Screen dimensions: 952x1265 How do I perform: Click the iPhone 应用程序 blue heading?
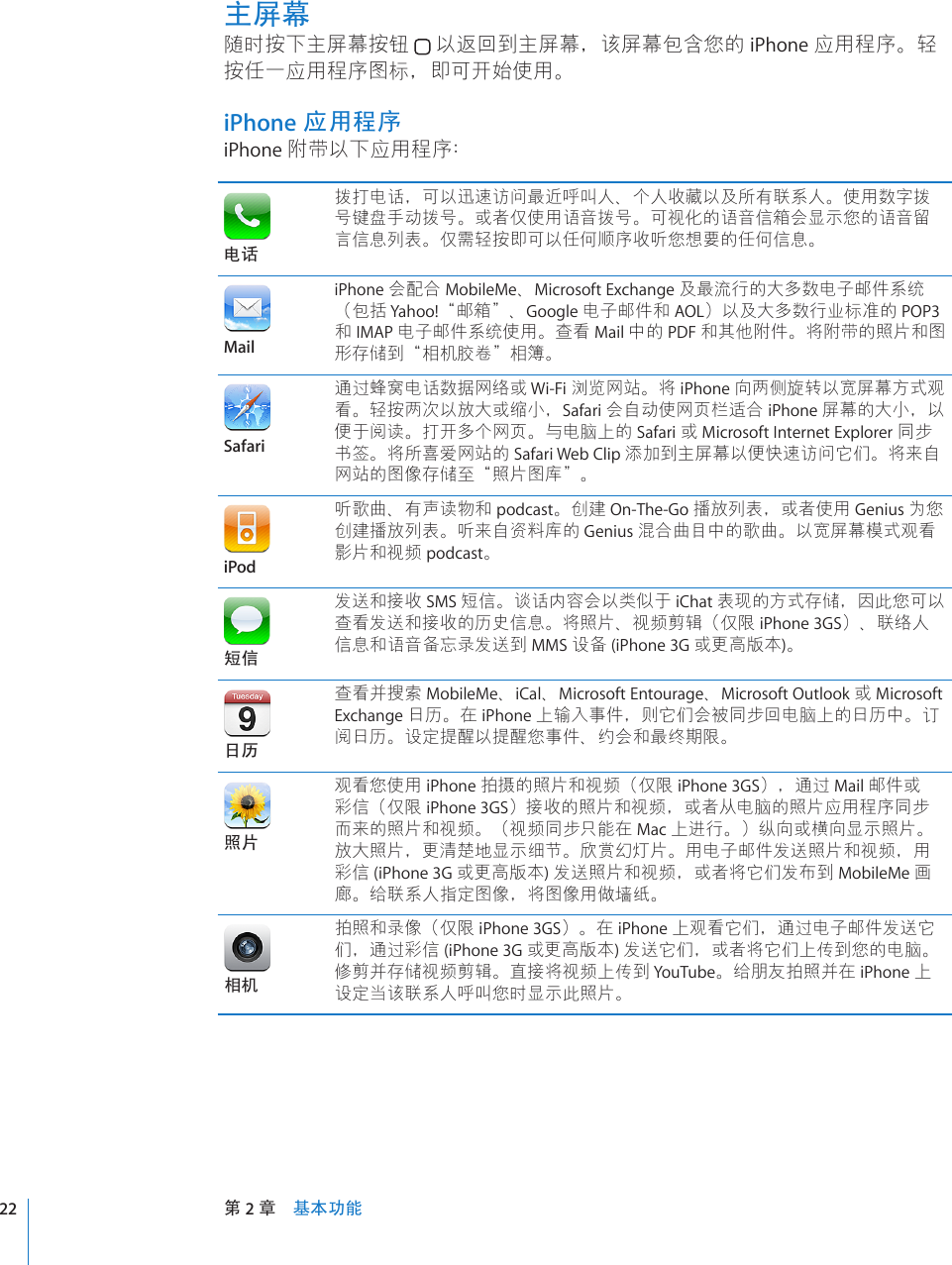pyautogui.click(x=312, y=122)
